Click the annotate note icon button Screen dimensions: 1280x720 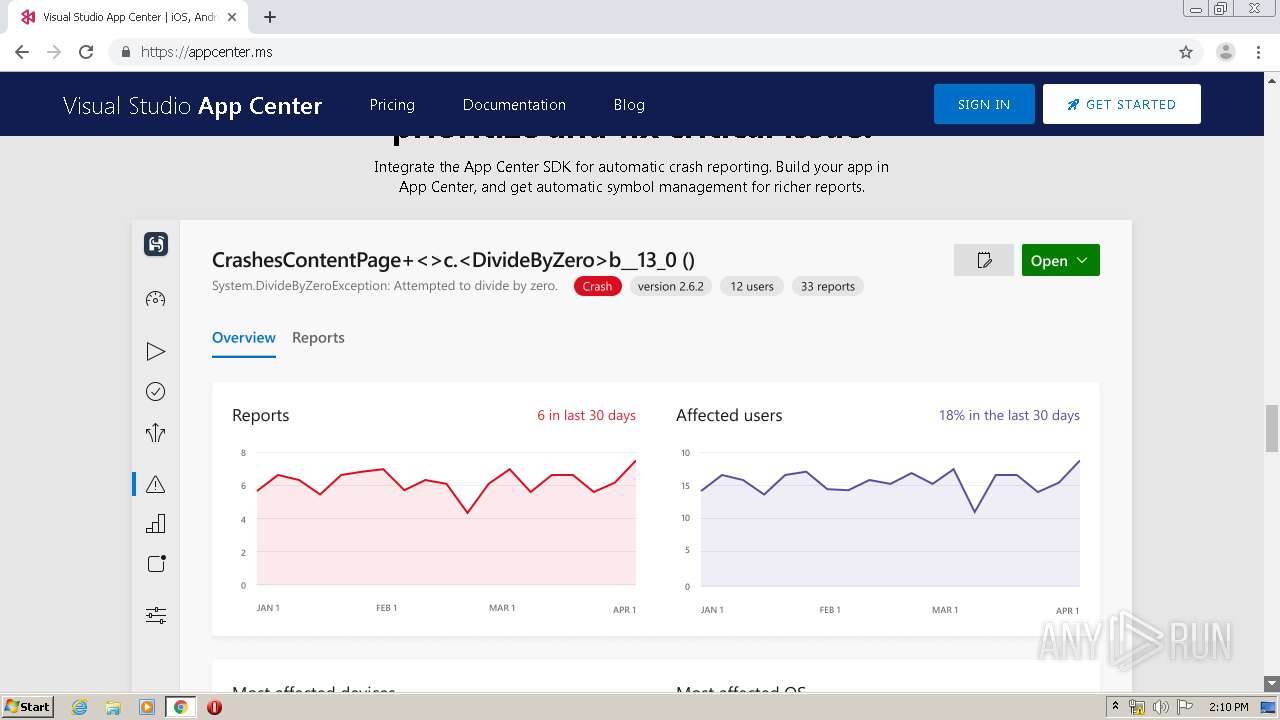984,260
